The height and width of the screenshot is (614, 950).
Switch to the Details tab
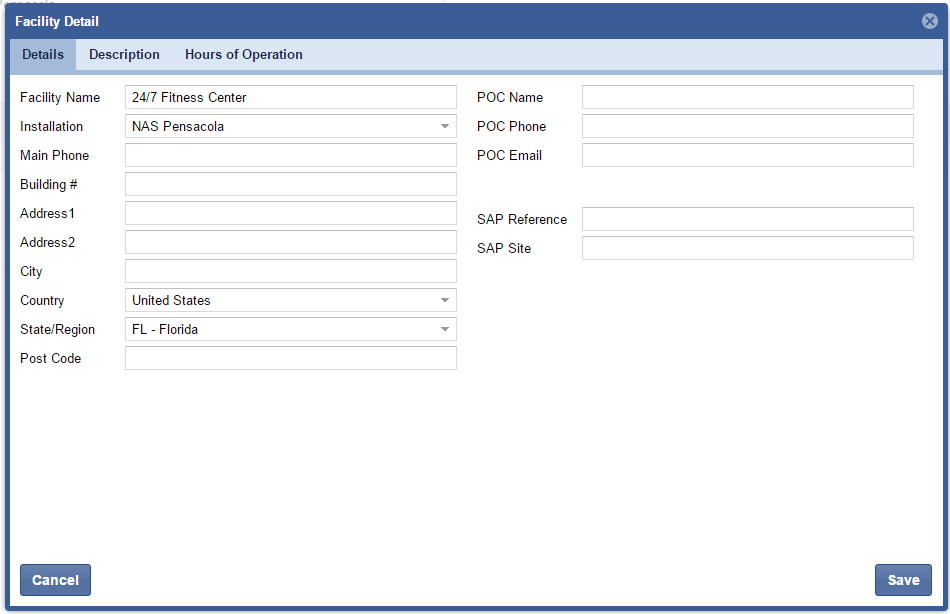[43, 55]
